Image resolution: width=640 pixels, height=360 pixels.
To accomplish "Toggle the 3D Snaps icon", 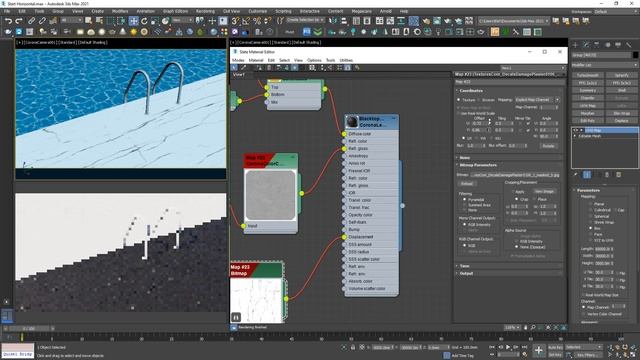I will [x=235, y=20].
